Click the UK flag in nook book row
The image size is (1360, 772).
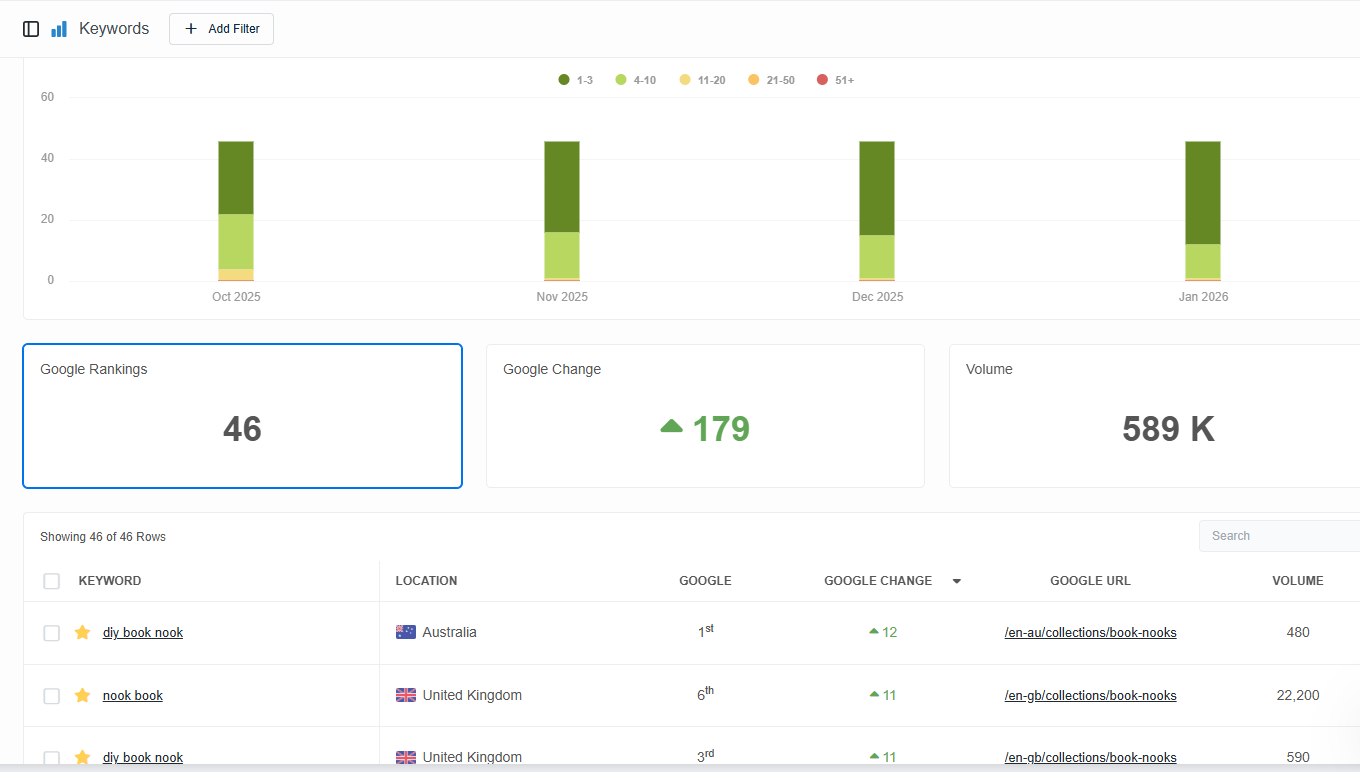point(406,695)
